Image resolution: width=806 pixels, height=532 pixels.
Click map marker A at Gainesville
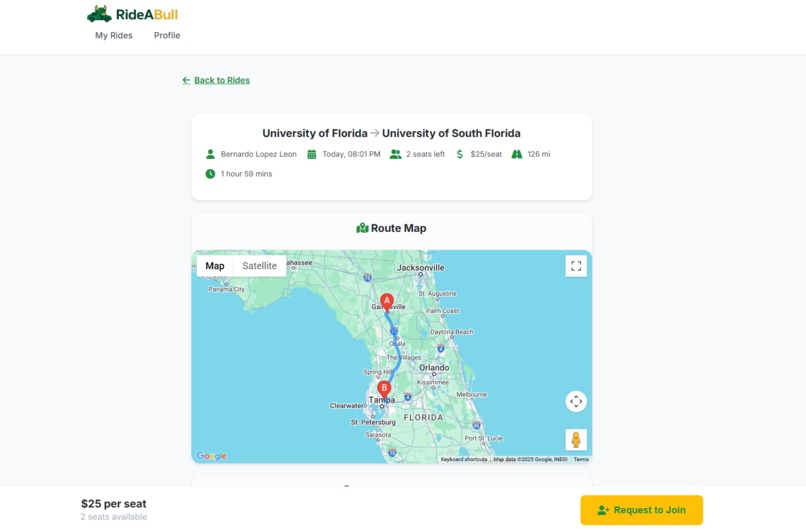click(387, 302)
